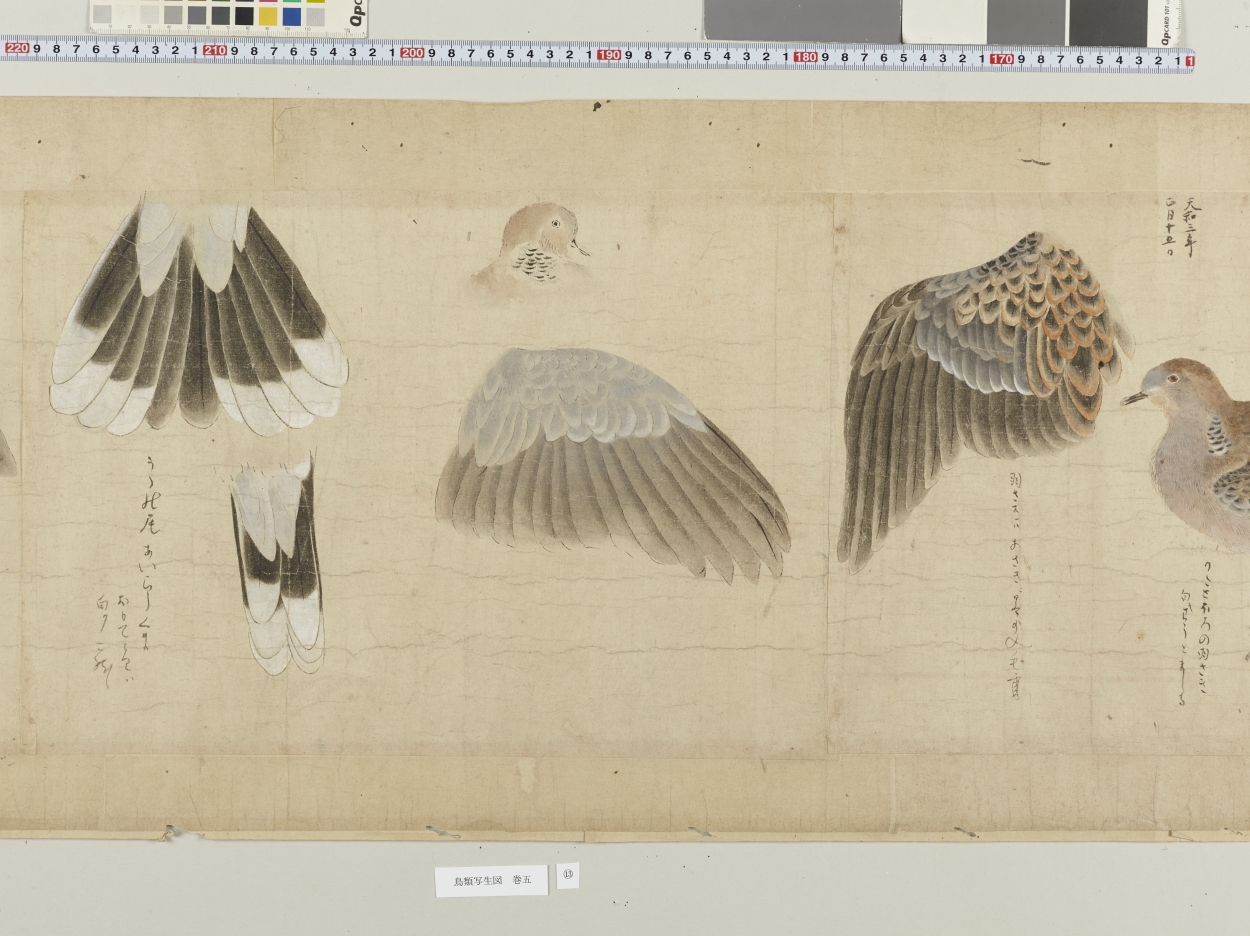
Task: Click the yellow patch on the color chart
Action: click(x=268, y=16)
